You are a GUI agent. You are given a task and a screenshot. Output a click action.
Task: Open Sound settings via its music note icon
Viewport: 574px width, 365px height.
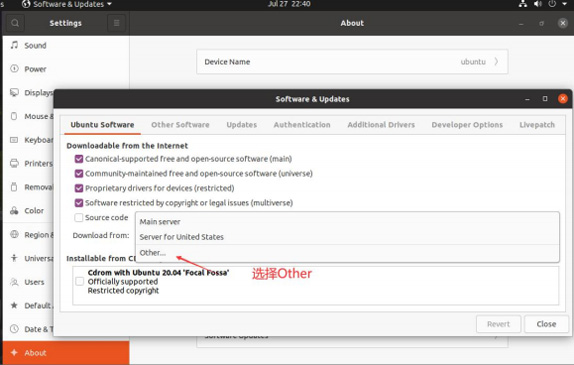coord(14,45)
